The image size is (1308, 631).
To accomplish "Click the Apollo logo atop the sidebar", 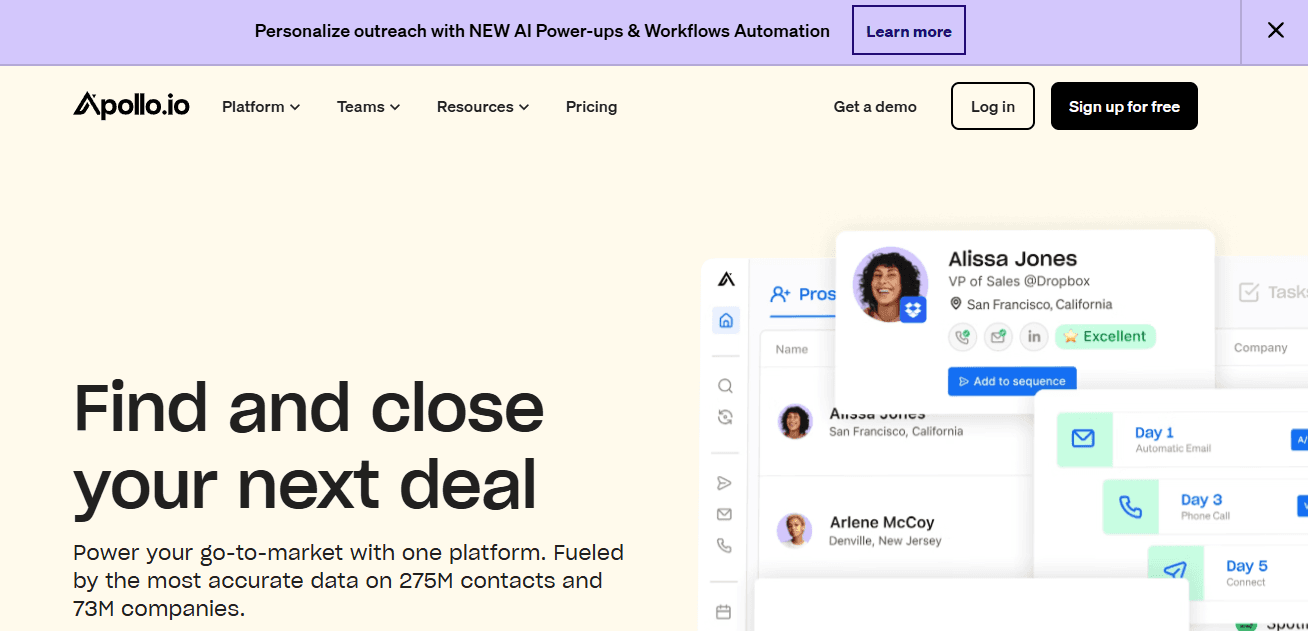I will (725, 280).
